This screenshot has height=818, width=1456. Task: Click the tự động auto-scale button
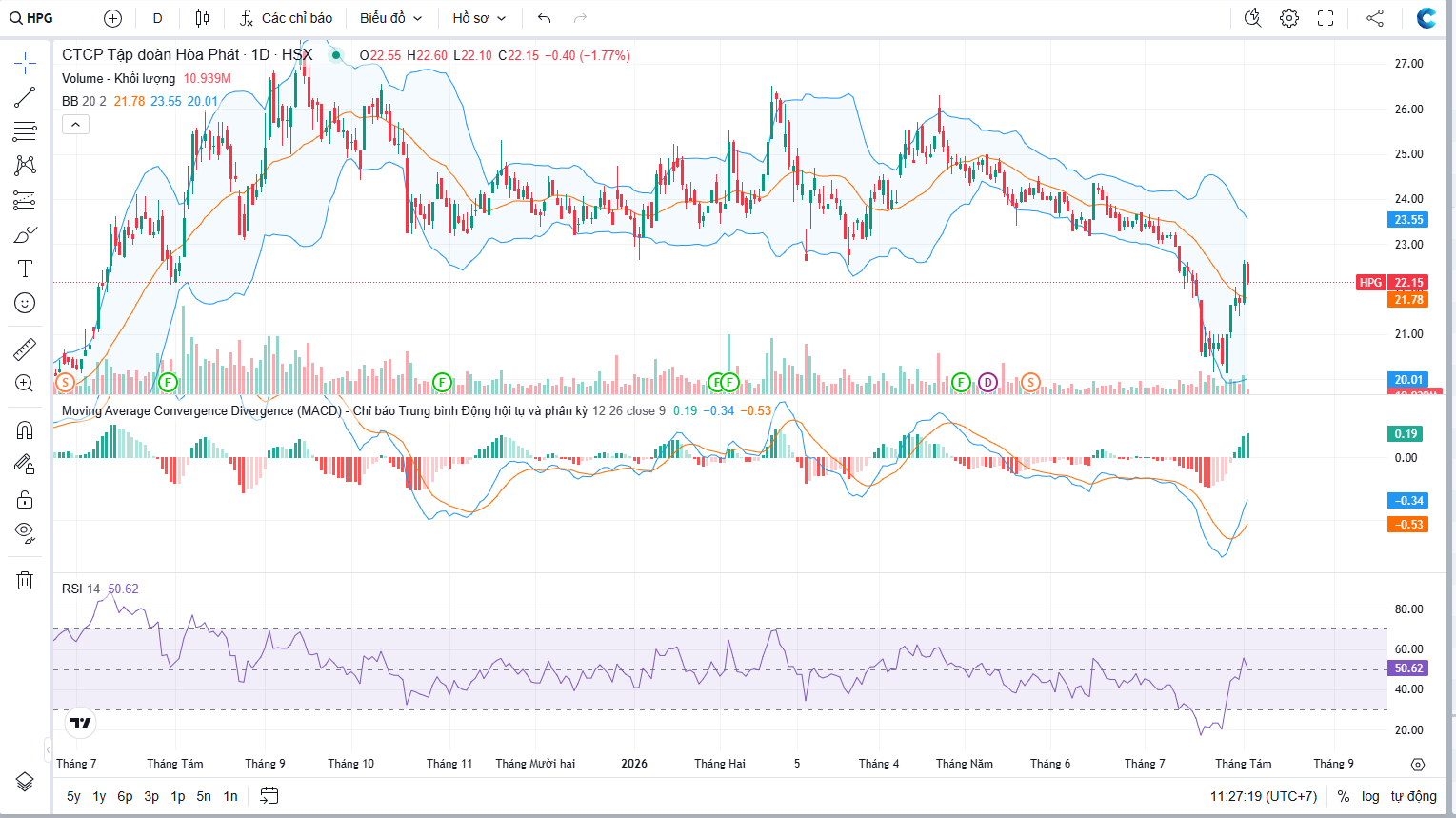point(1413,796)
